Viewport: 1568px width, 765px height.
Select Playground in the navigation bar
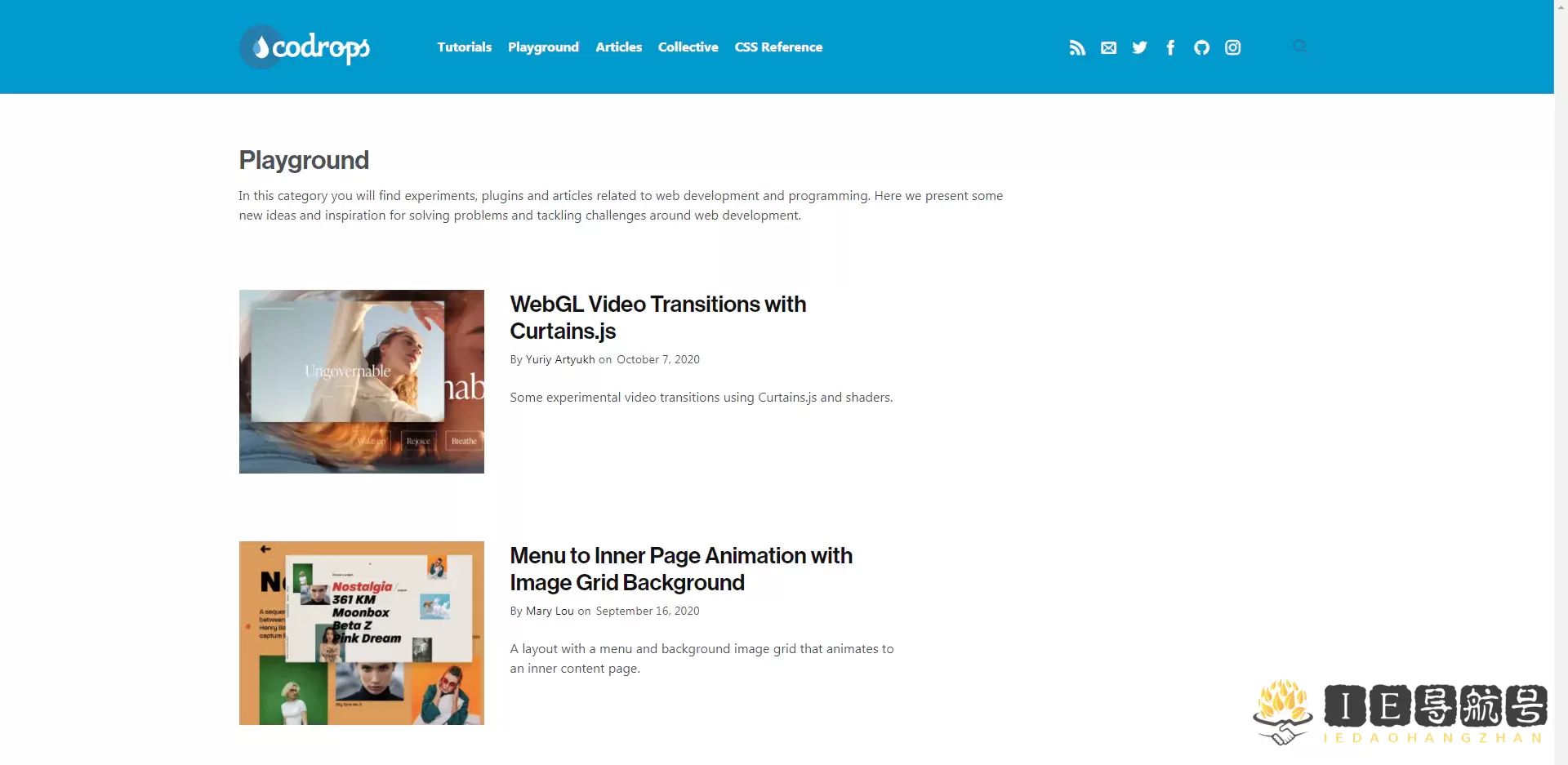tap(543, 47)
